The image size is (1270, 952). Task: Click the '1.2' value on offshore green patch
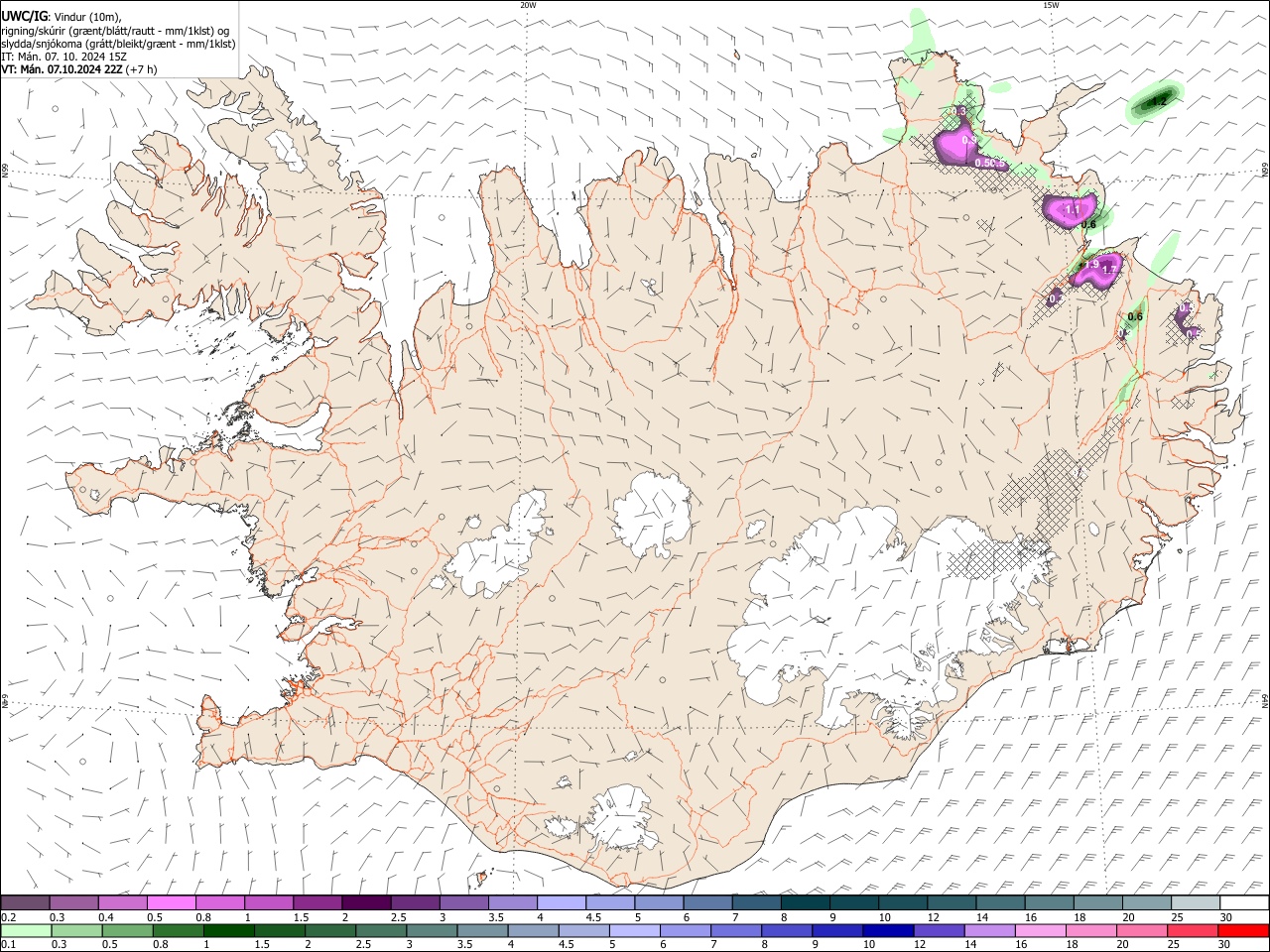[1158, 101]
